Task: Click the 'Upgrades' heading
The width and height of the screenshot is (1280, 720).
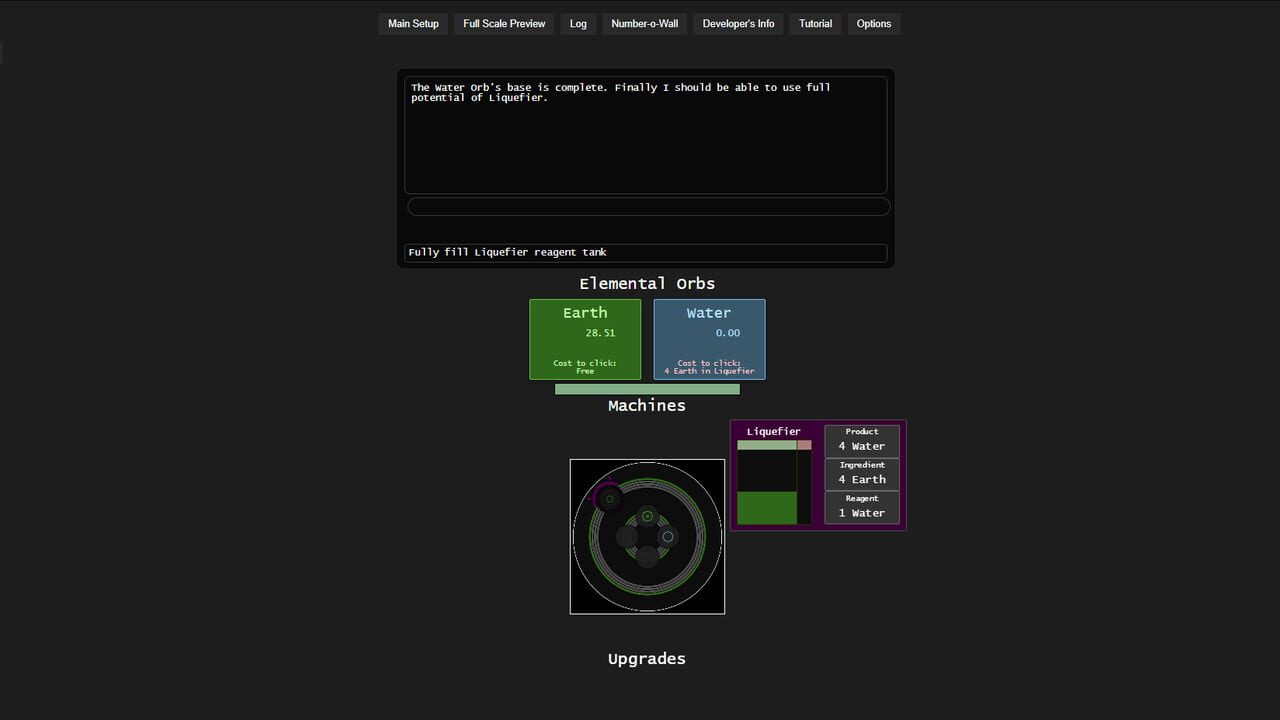Action: pos(647,659)
